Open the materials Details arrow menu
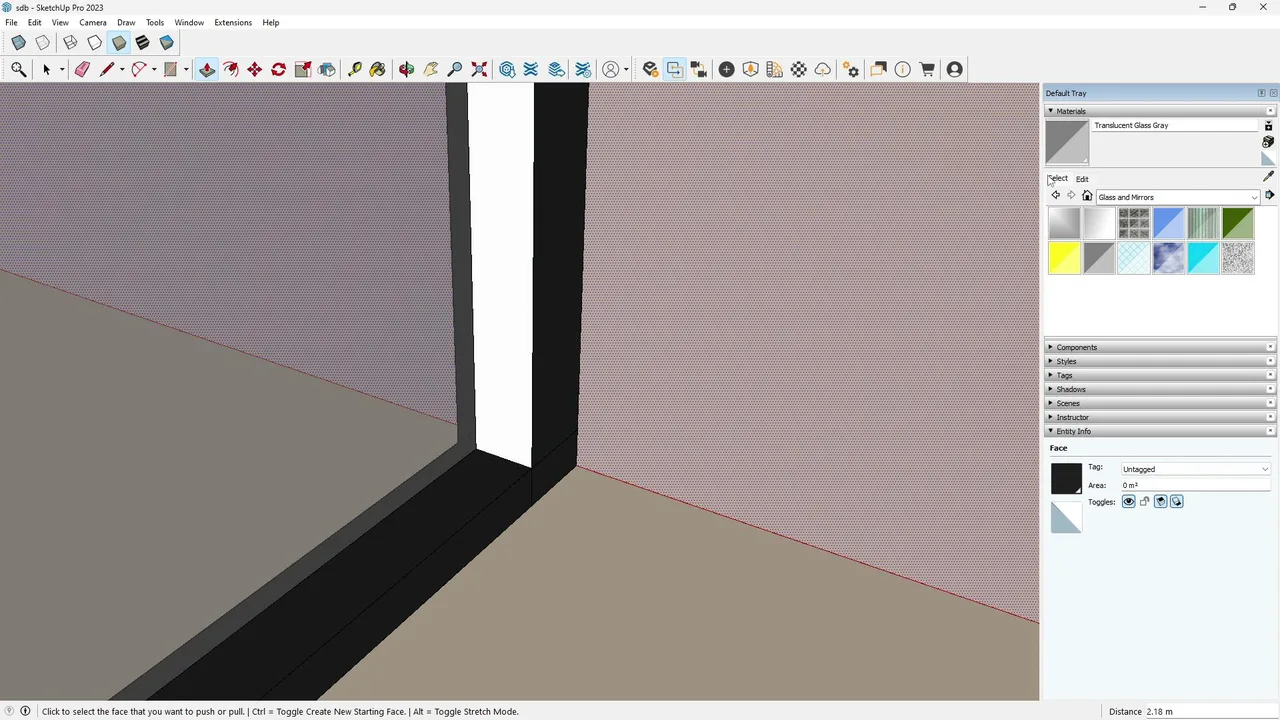 pos(1269,196)
